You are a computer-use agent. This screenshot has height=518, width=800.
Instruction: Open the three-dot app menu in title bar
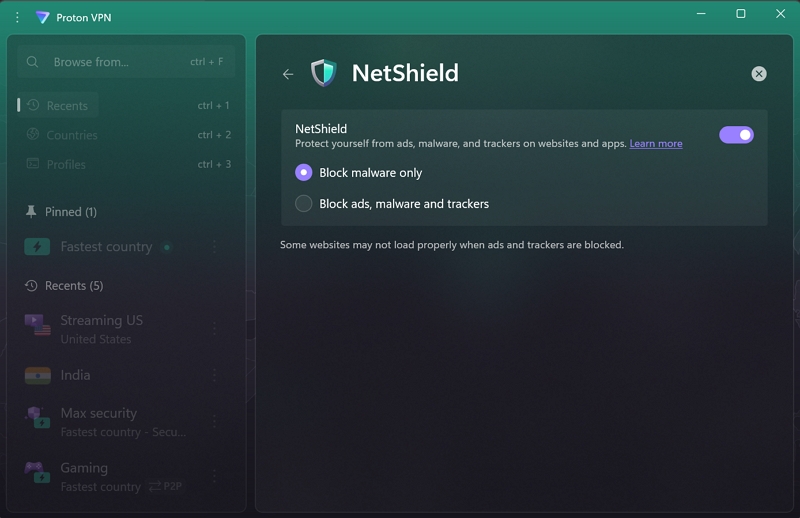click(x=17, y=17)
